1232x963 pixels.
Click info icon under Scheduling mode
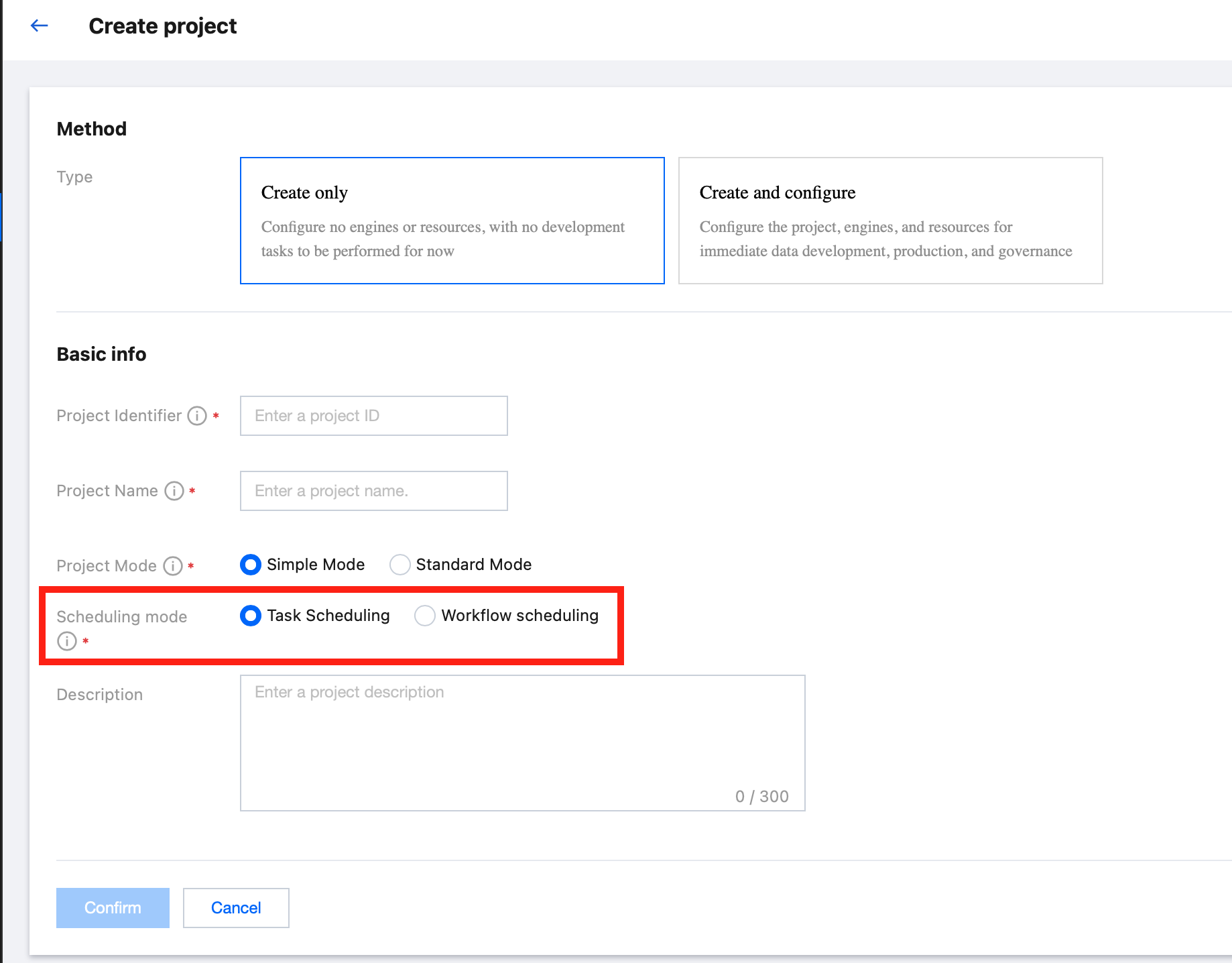pos(67,641)
